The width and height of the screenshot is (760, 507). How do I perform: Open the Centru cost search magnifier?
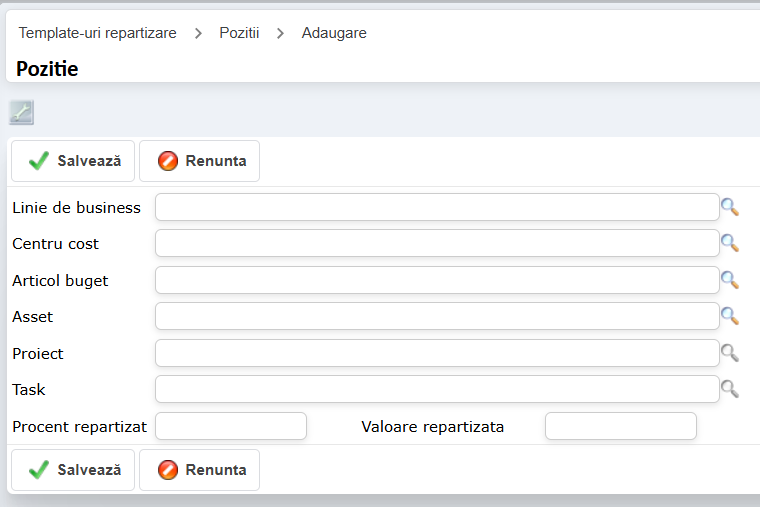coord(730,243)
